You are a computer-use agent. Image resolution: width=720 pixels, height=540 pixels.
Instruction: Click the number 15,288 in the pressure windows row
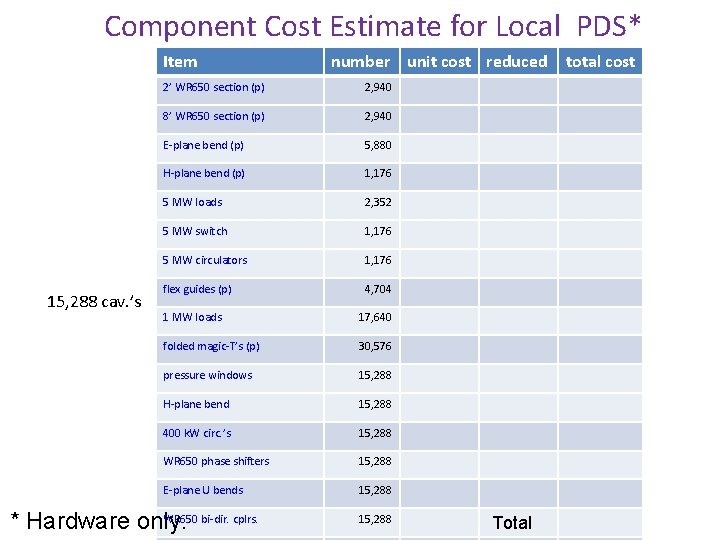[375, 376]
